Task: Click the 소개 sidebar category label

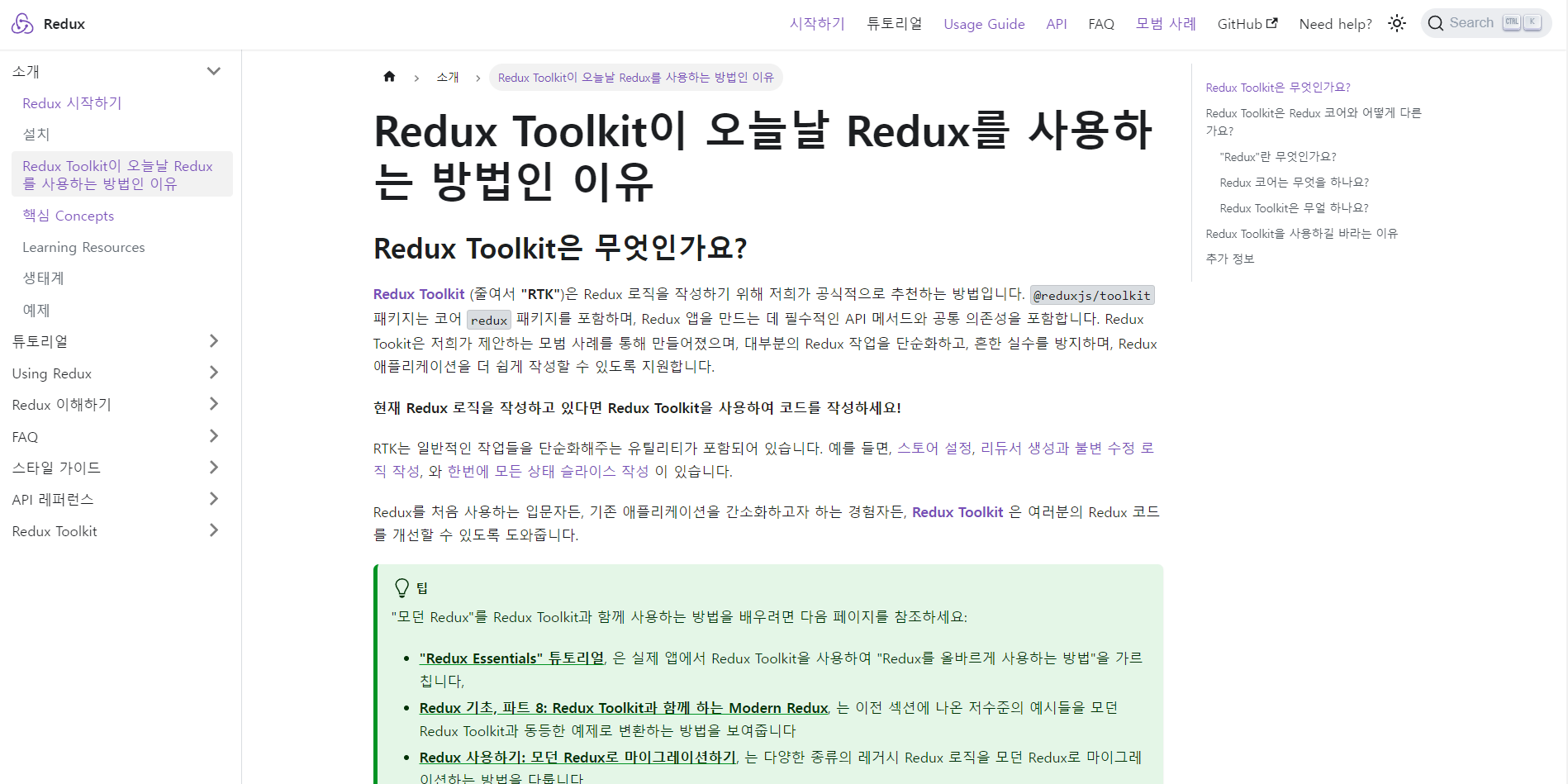Action: coord(26,71)
